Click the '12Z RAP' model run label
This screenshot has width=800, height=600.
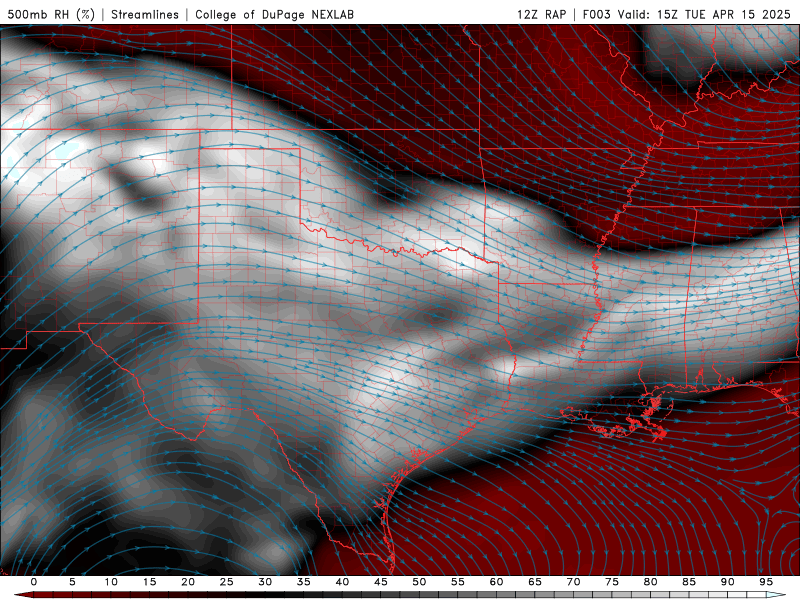[541, 14]
